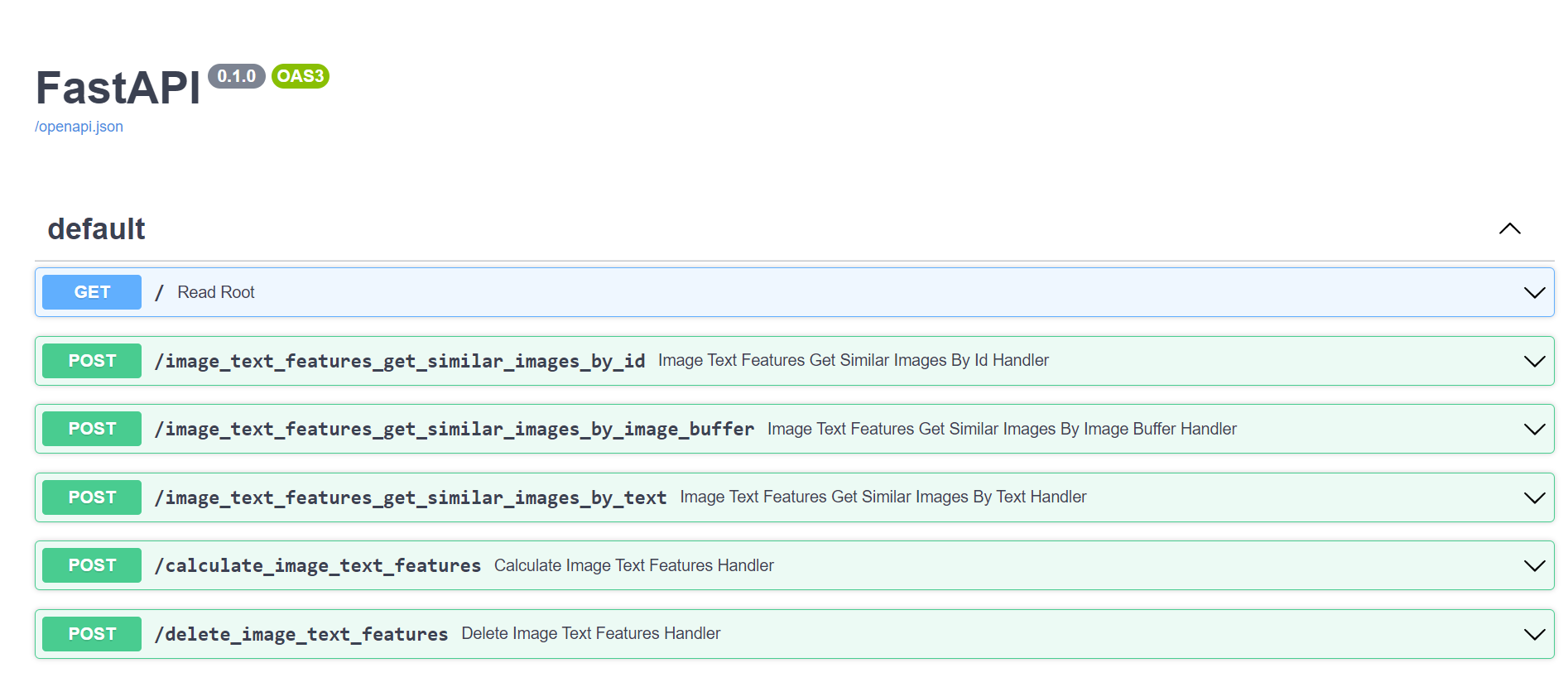Viewport: 1568px width, 687px height.
Task: Expand similar images by id chevron
Action: click(1534, 361)
